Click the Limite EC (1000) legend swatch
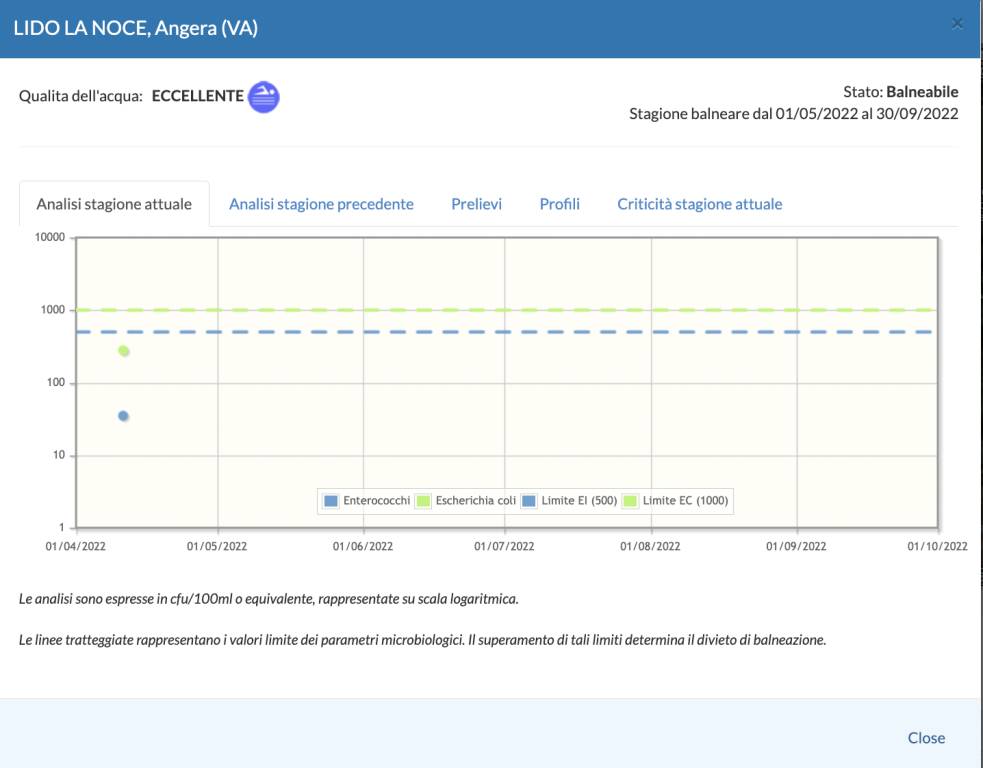 [631, 501]
